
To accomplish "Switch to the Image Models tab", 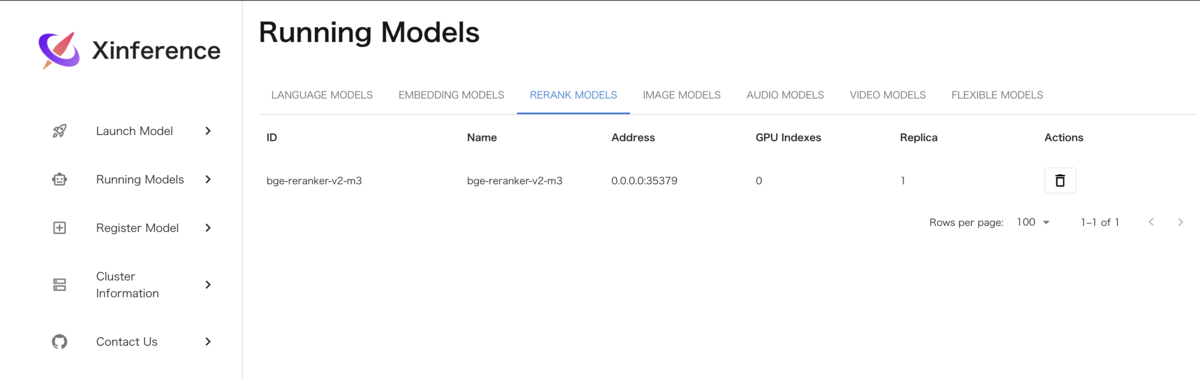I will click(682, 95).
